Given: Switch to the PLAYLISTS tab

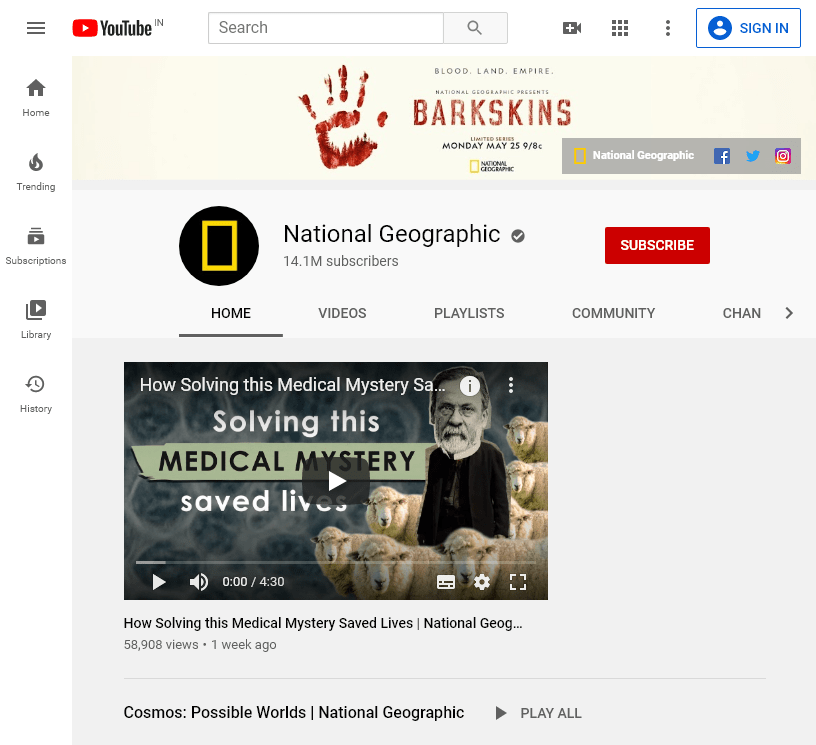Looking at the screenshot, I should point(469,313).
